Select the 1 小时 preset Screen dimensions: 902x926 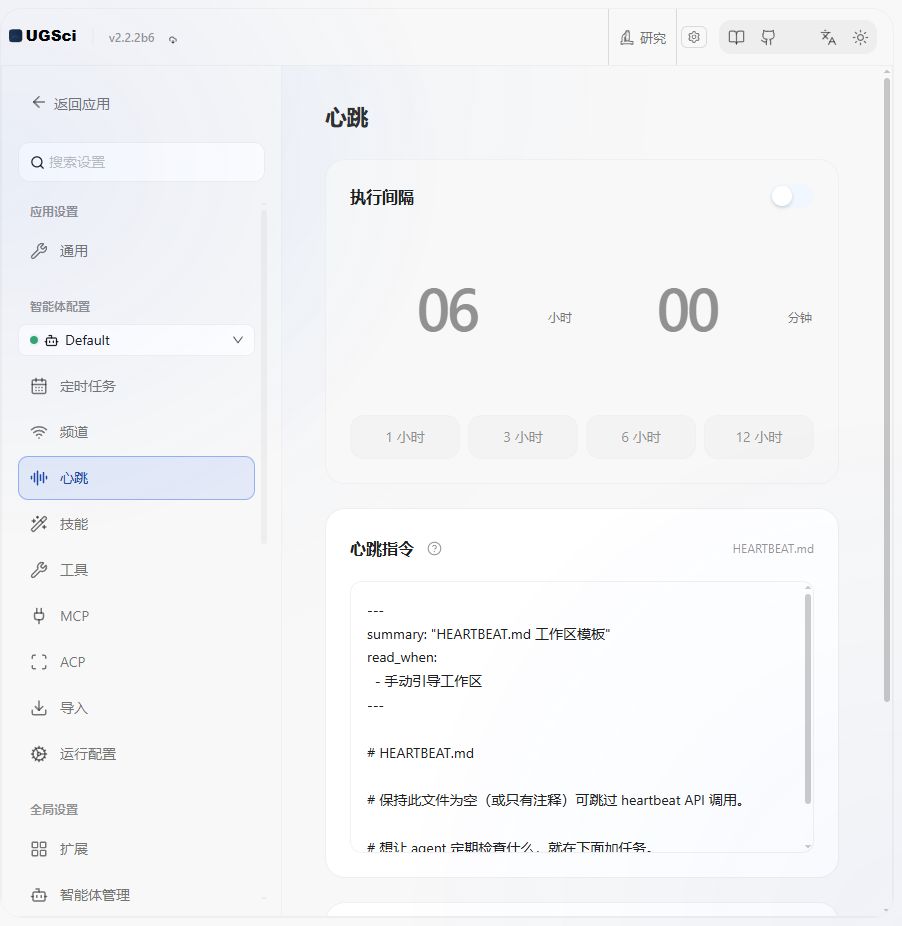[x=405, y=437]
